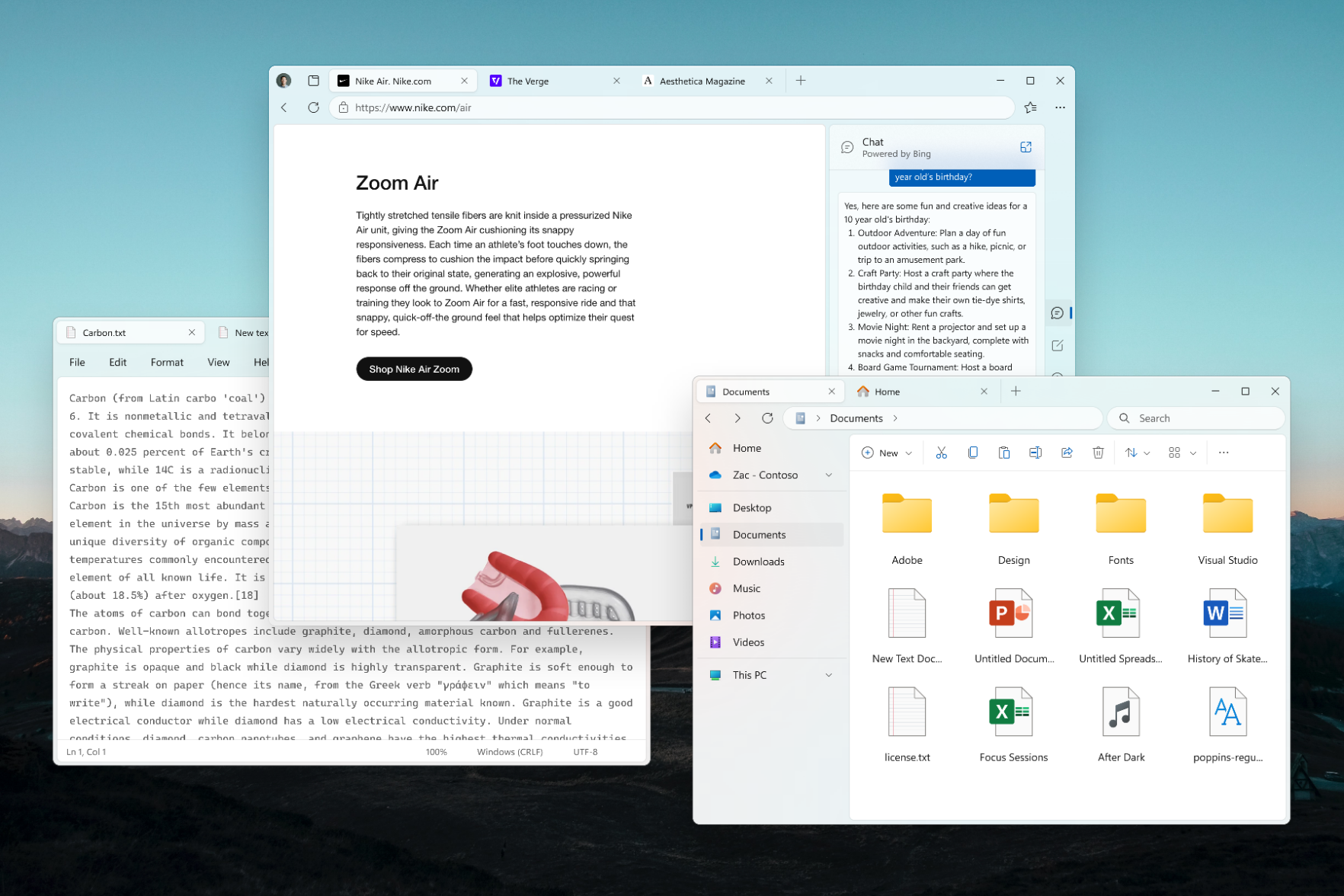Open the Adobe folder
Viewport: 1344px width, 896px height.
(x=907, y=529)
